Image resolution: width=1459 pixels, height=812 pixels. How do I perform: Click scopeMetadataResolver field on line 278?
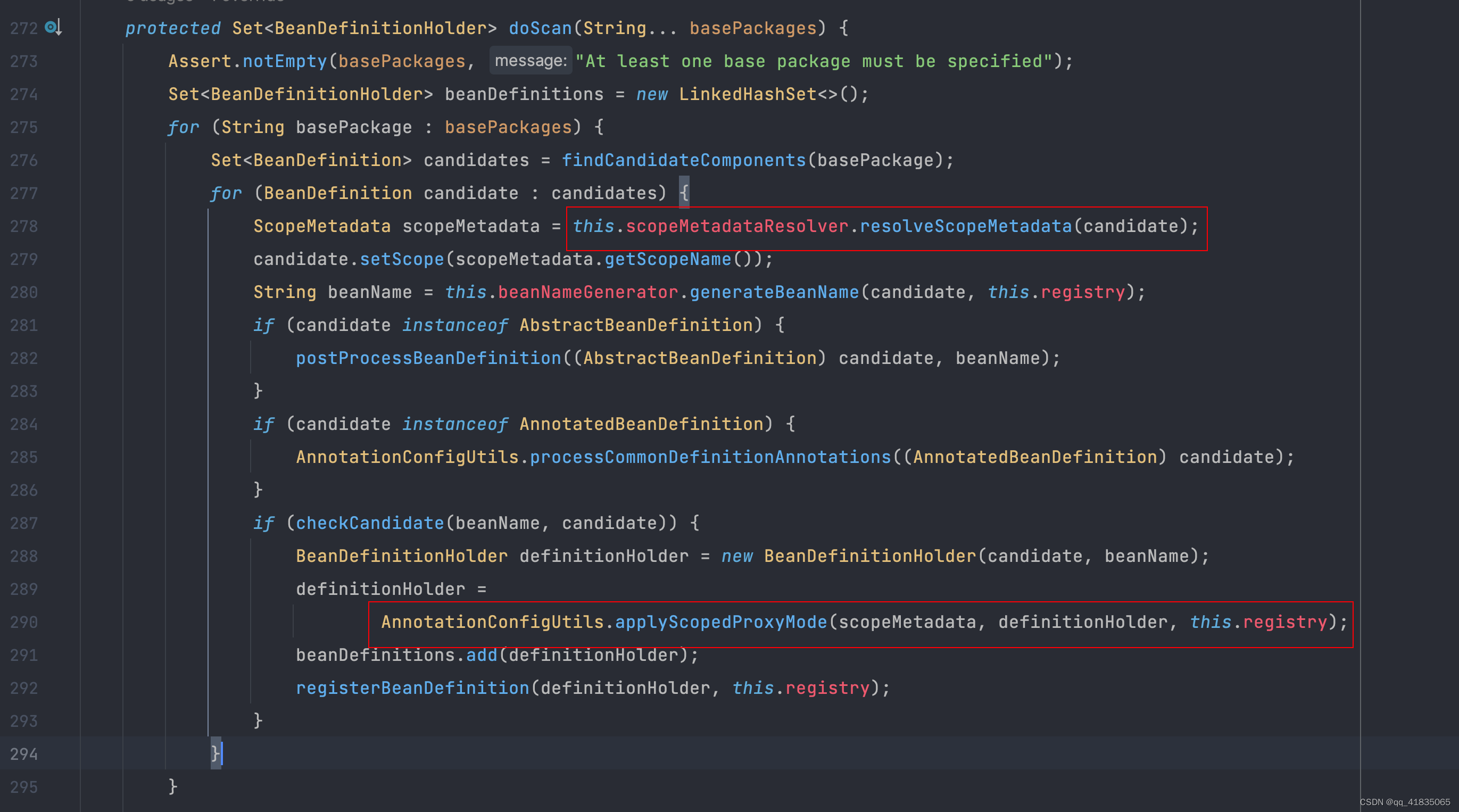pyautogui.click(x=737, y=227)
